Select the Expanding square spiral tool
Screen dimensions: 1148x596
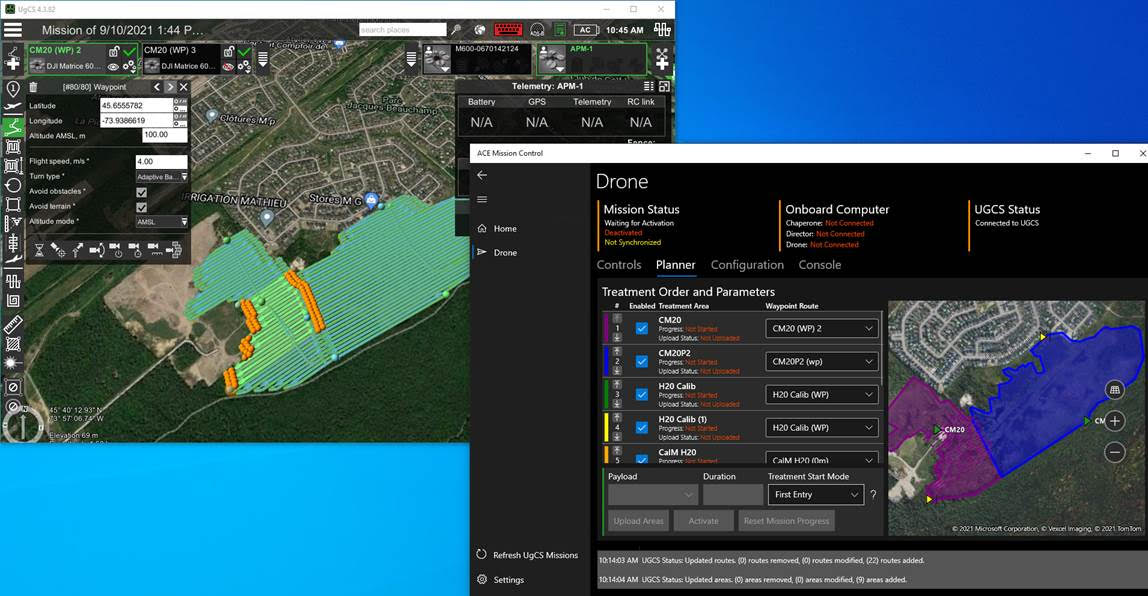coord(12,301)
